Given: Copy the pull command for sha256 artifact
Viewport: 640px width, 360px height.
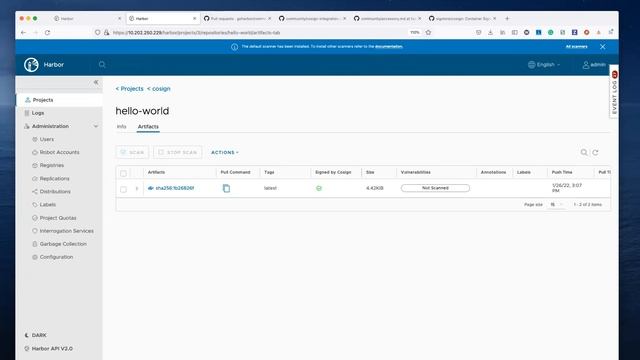Looking at the screenshot, I should 226,188.
